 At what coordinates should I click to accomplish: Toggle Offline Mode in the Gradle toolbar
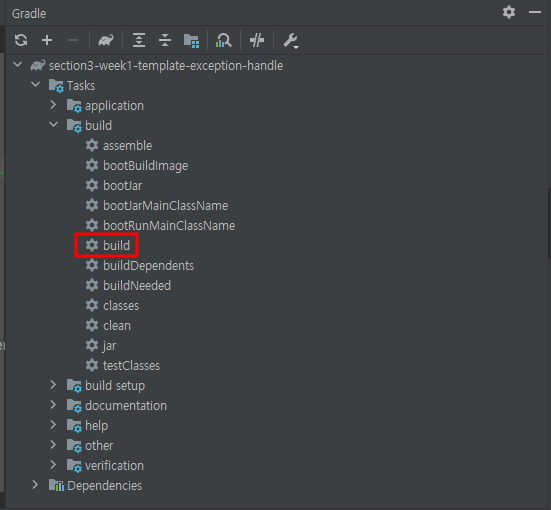click(x=257, y=40)
